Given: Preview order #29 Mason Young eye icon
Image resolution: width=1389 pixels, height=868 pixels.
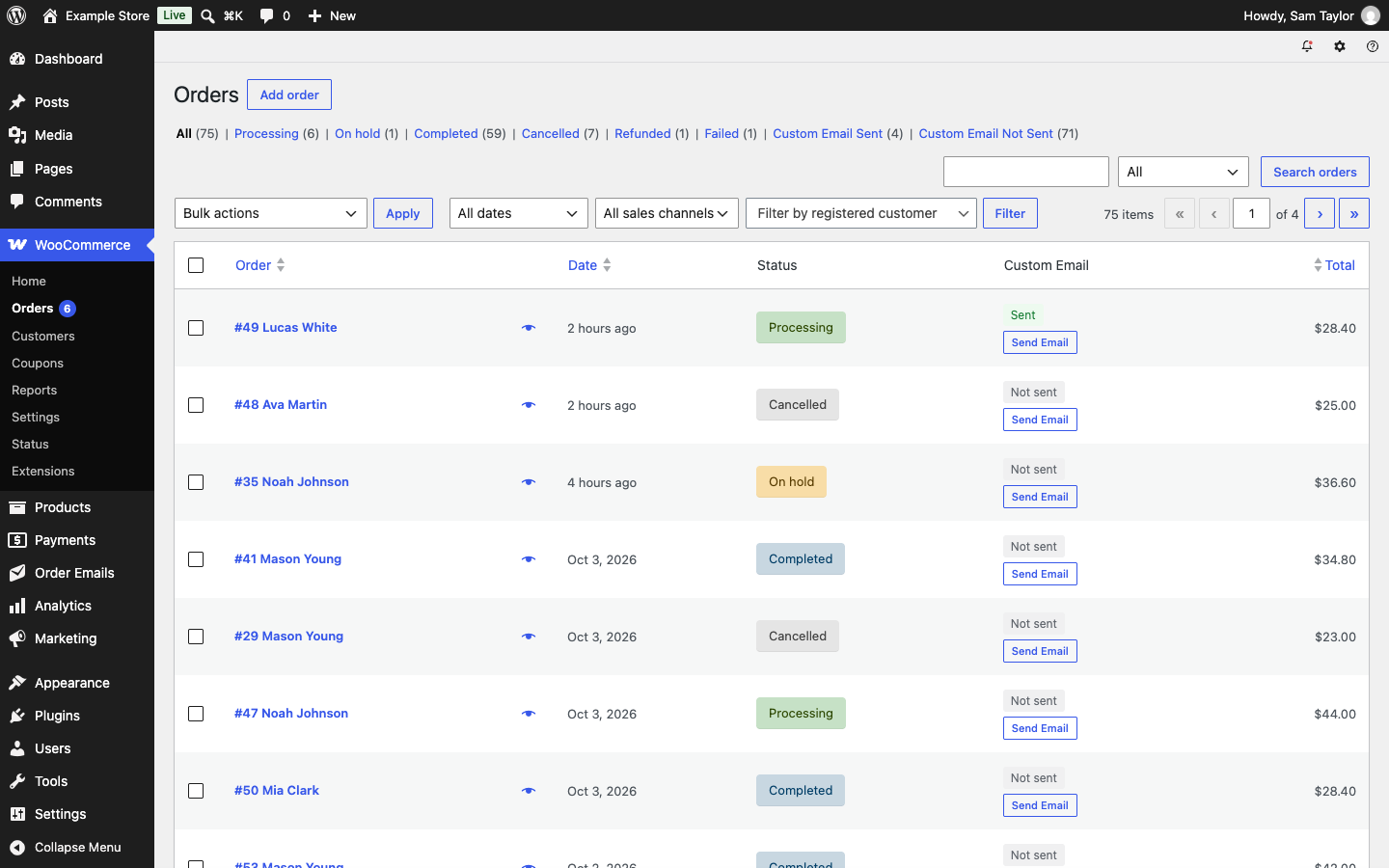Looking at the screenshot, I should click(529, 637).
